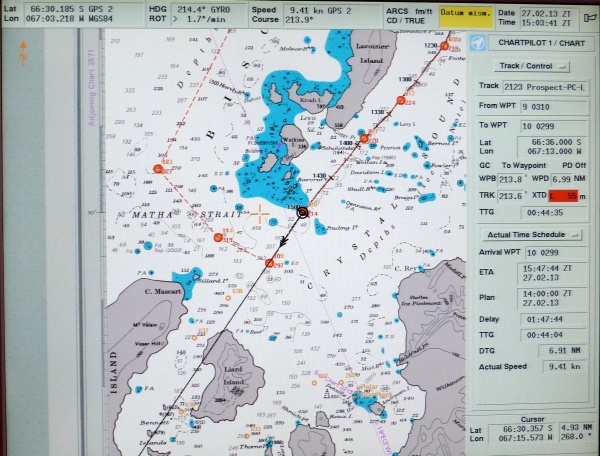Click the red XTD cross-track value
Image resolution: width=600 pixels, height=456 pixels.
pos(571,197)
